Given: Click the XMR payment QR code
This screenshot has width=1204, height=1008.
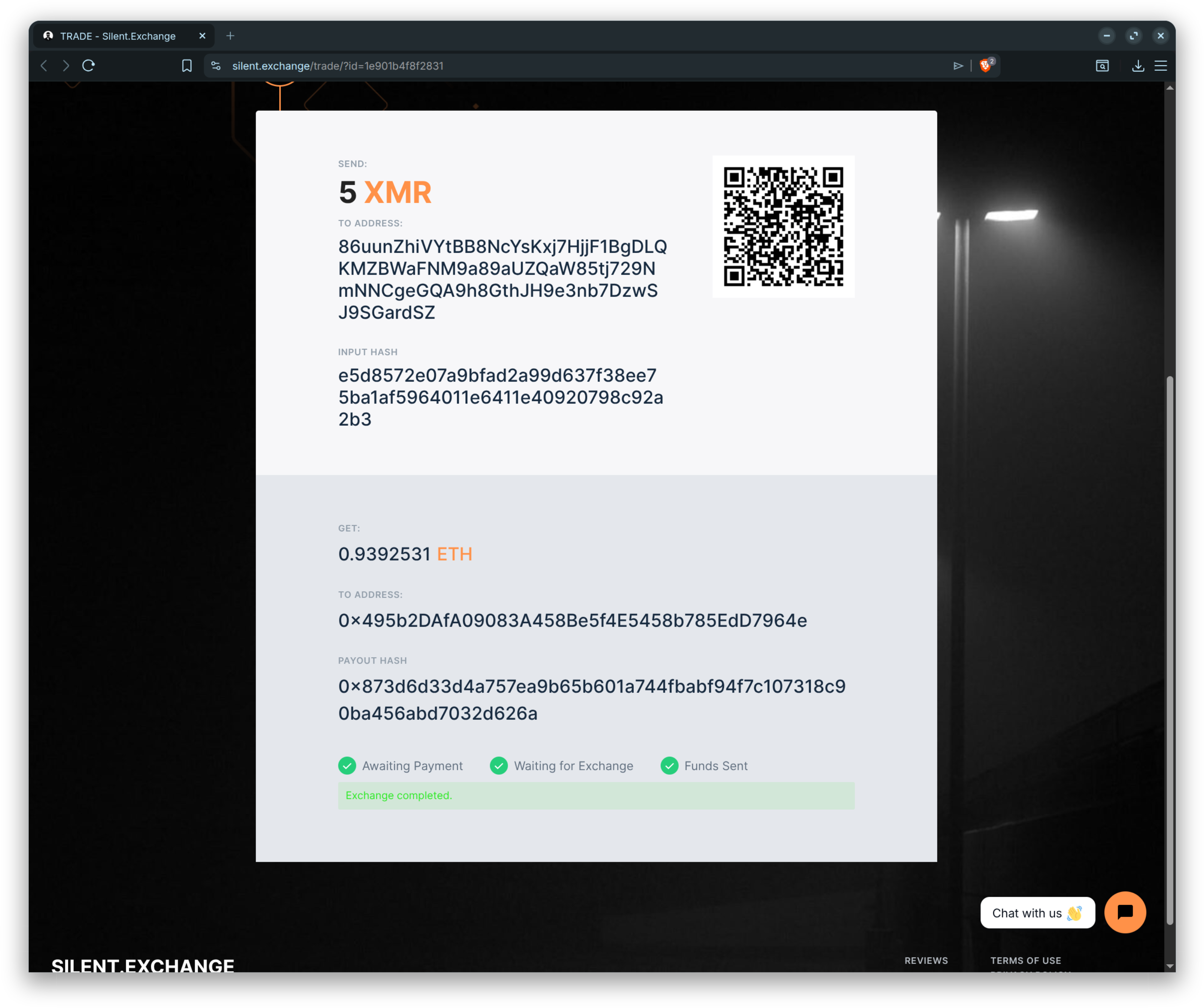Looking at the screenshot, I should [x=783, y=227].
